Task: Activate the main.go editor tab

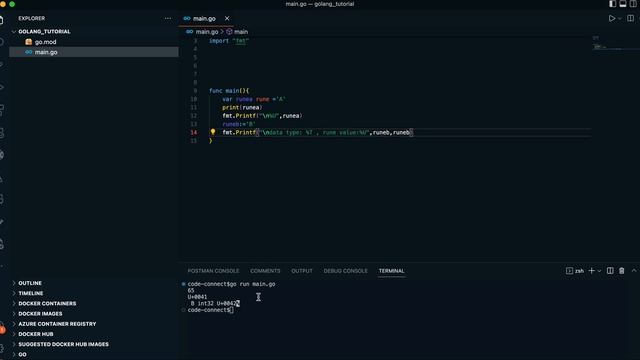Action: point(204,18)
